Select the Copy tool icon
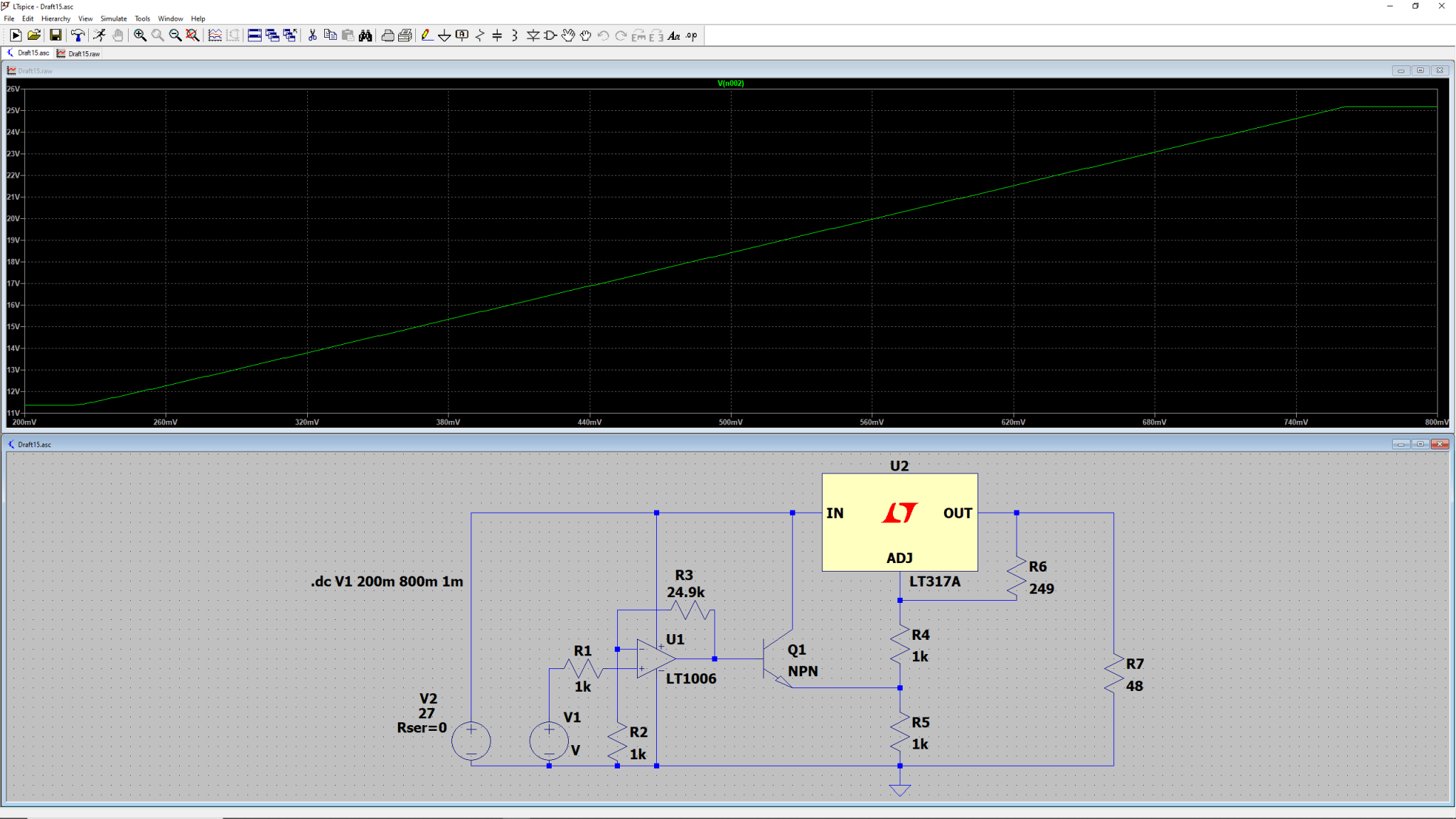The width and height of the screenshot is (1456, 819). click(x=330, y=36)
